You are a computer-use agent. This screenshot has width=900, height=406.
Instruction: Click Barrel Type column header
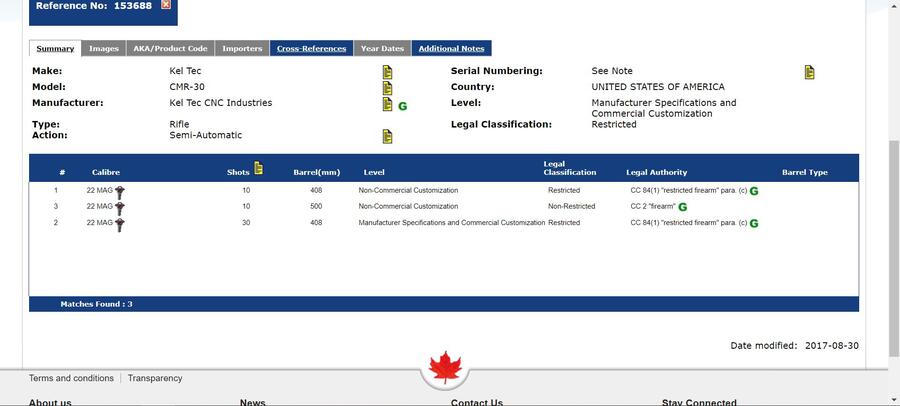pos(805,172)
